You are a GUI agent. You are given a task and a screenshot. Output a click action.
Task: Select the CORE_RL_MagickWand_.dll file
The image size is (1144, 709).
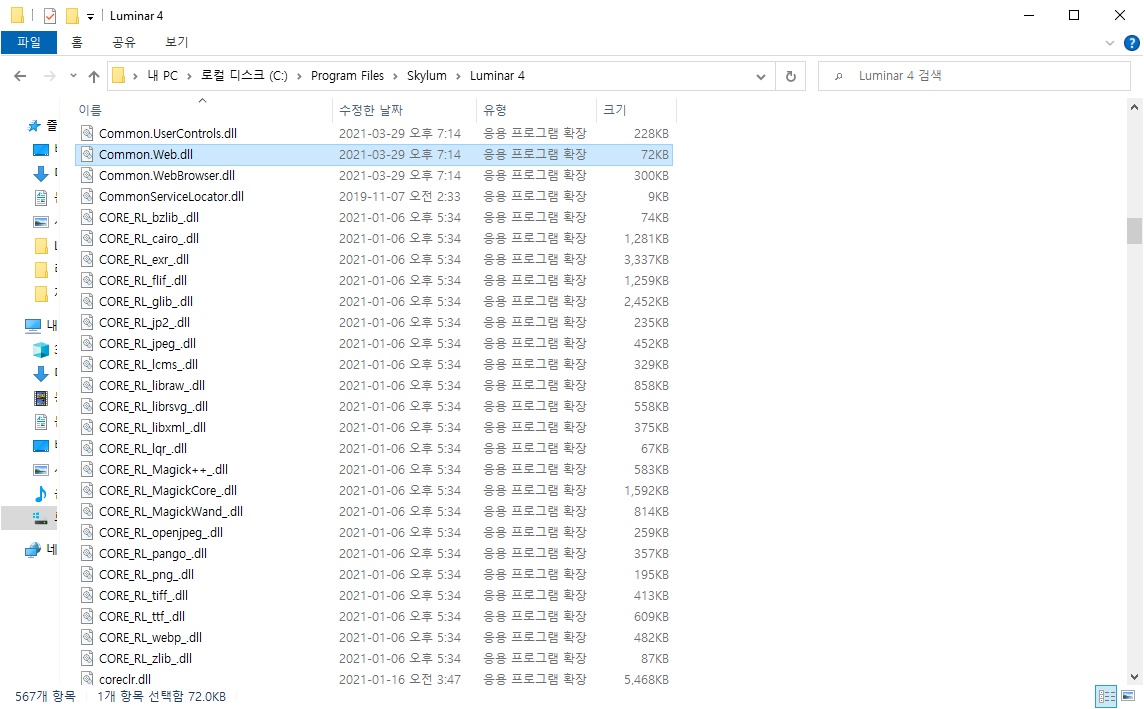[374, 511]
